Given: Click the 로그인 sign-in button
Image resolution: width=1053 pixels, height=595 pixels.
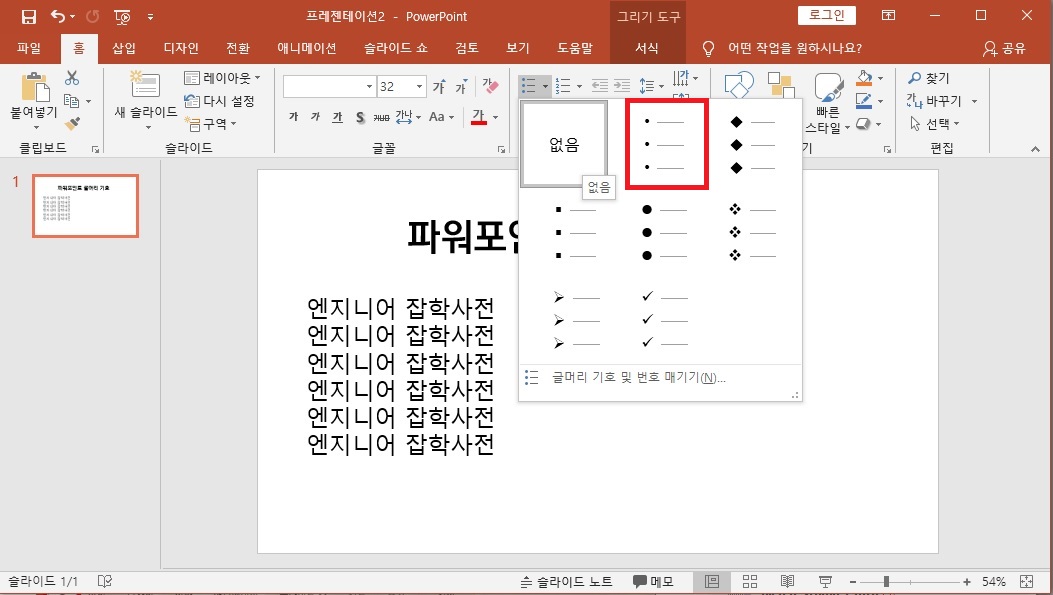Looking at the screenshot, I should [827, 15].
